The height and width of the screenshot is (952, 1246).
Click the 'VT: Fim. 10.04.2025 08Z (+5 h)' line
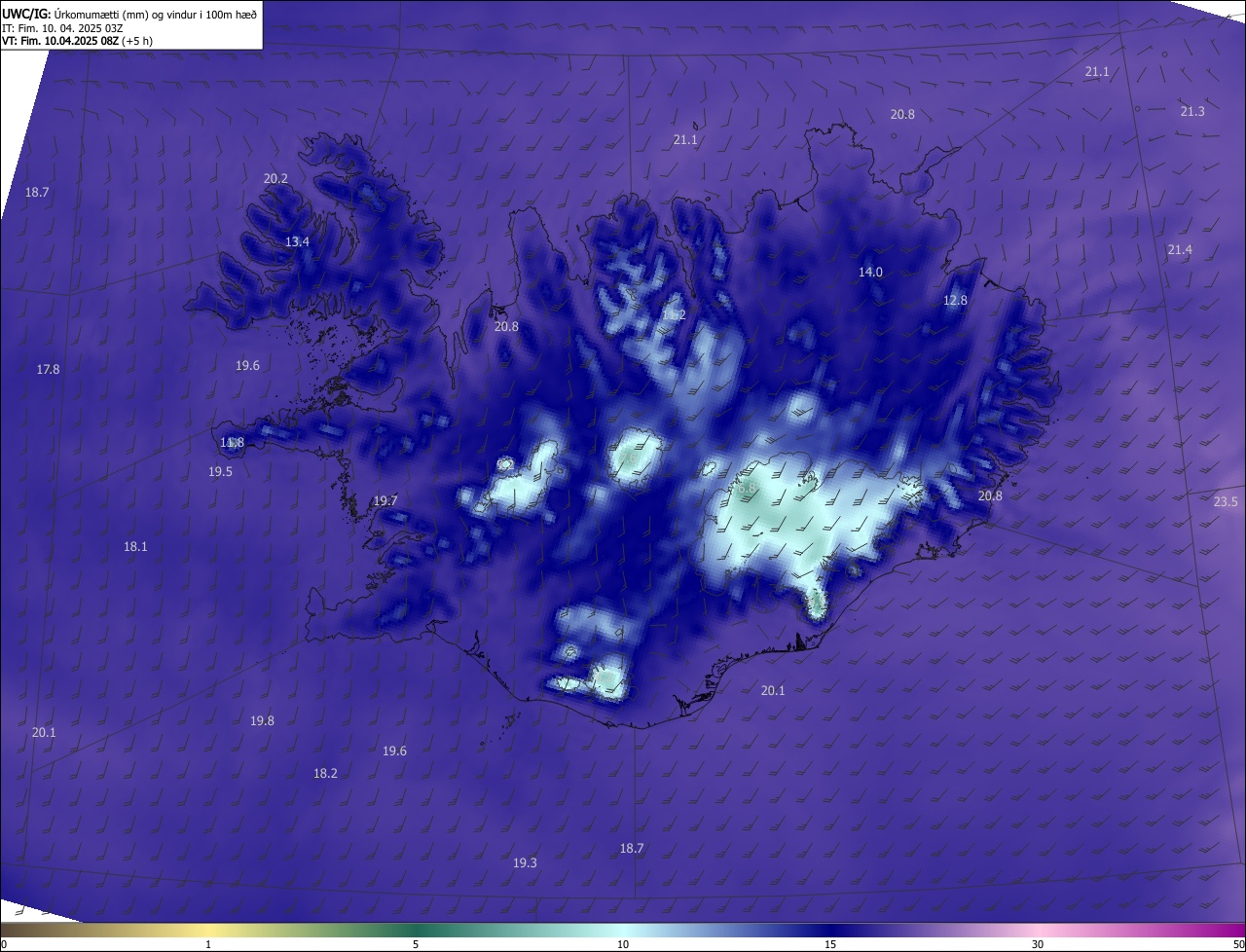click(x=77, y=41)
